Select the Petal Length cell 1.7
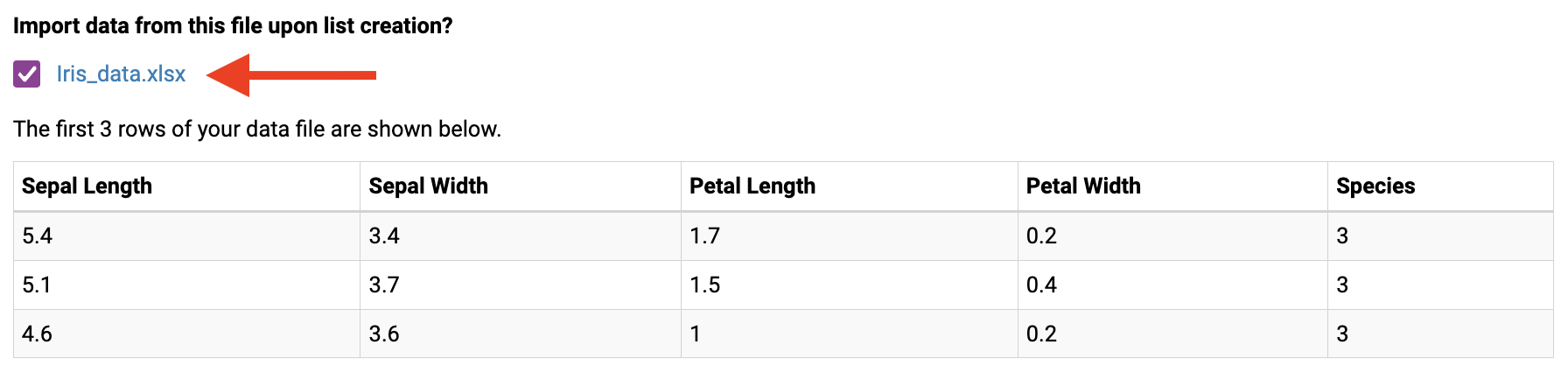Viewport: 1568px width, 387px height. pos(704,236)
